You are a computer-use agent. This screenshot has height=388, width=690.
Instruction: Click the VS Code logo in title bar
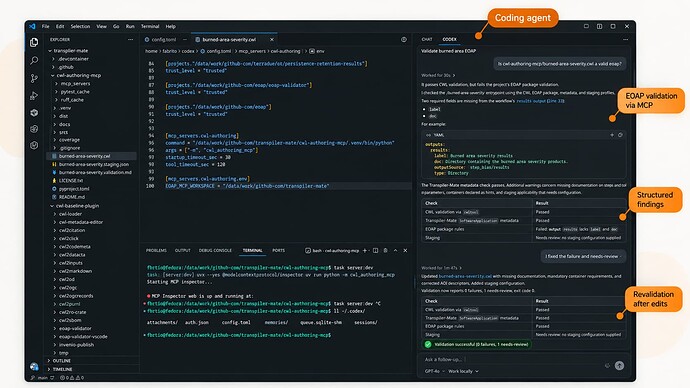click(32, 26)
